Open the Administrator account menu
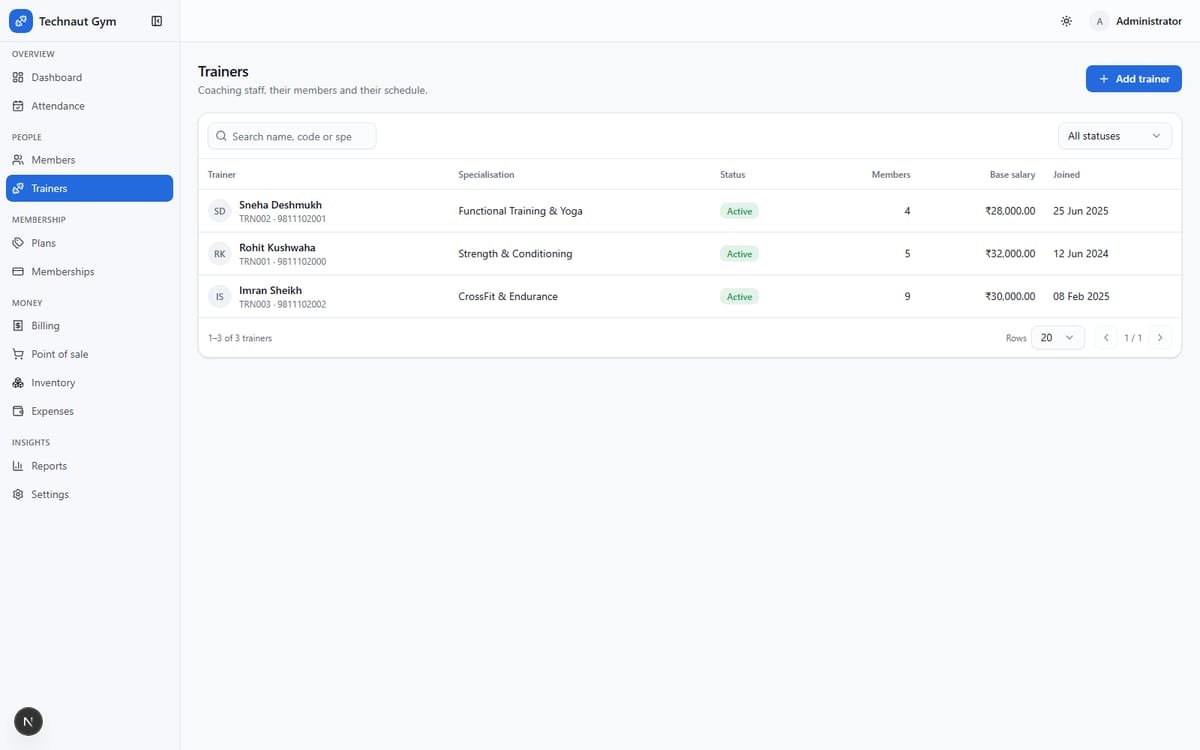Viewport: 1200px width, 750px height. tap(1136, 21)
